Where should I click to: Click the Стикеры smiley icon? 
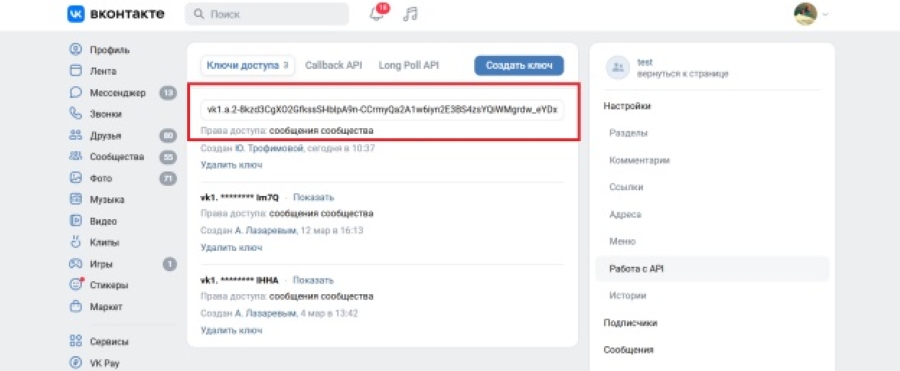[x=76, y=285]
